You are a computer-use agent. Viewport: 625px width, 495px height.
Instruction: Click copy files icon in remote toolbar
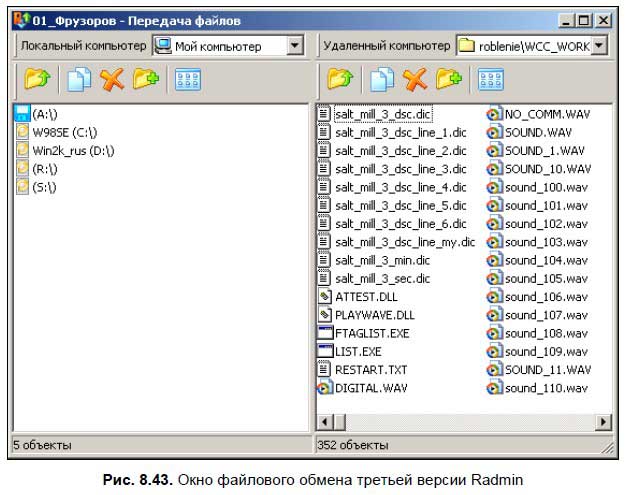[381, 79]
